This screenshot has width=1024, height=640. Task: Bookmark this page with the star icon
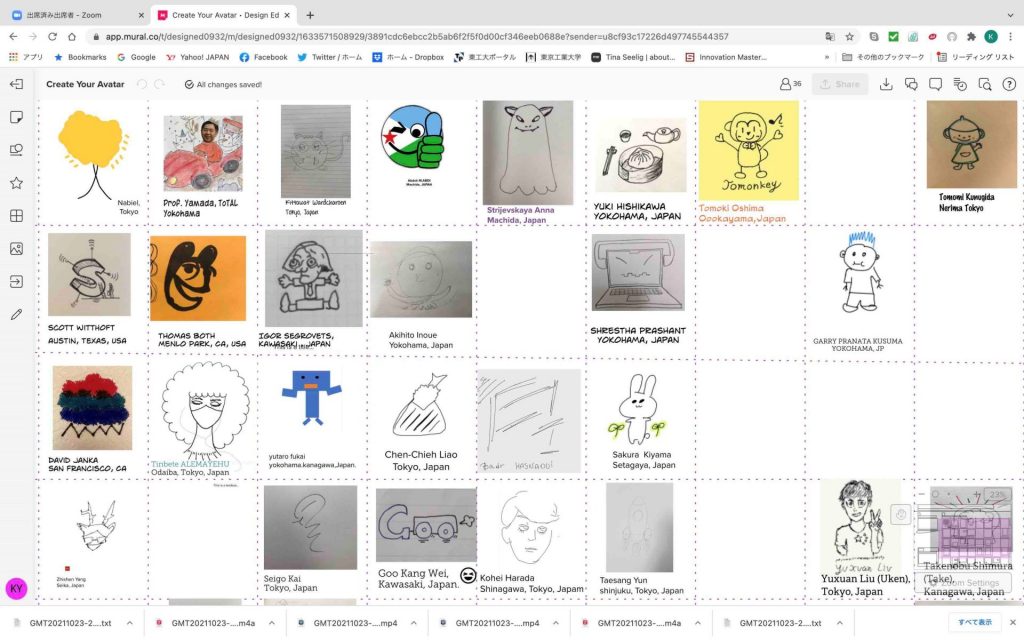pos(849,37)
